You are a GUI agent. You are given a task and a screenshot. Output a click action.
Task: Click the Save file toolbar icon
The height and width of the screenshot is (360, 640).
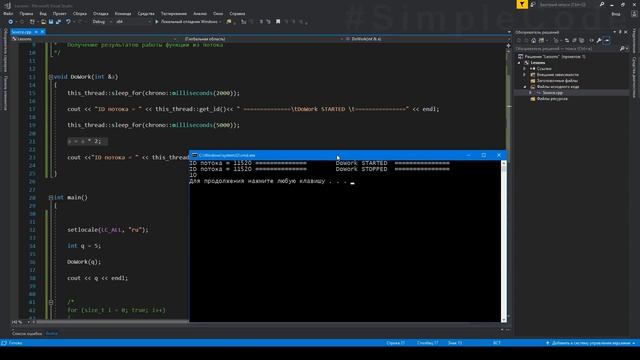[51, 22]
